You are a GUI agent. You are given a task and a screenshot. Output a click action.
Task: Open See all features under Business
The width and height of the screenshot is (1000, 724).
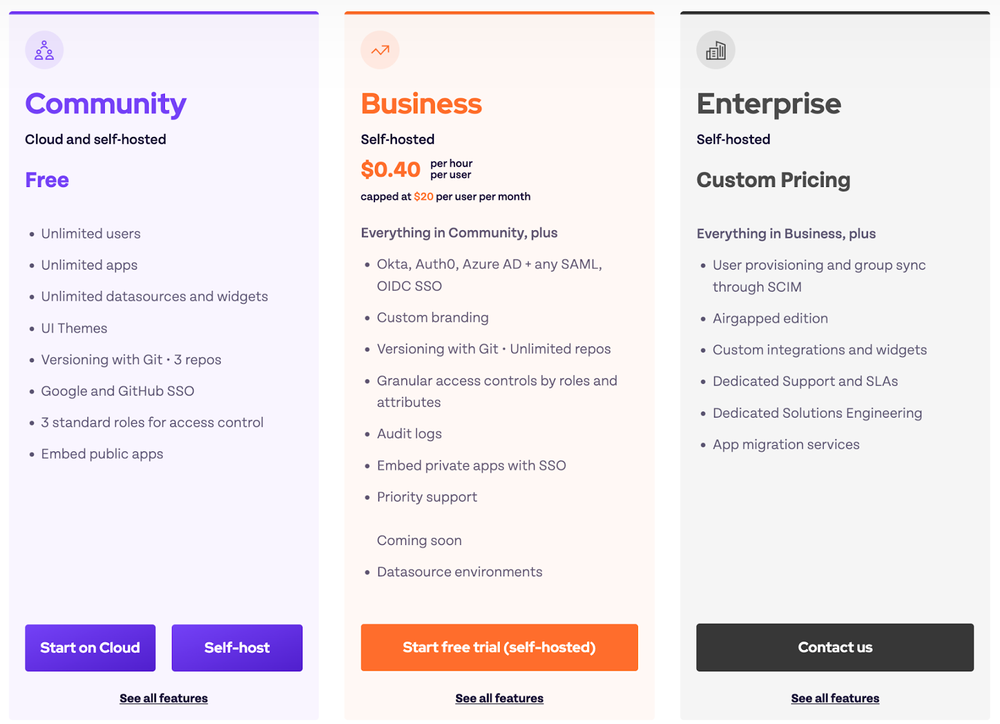[499, 698]
